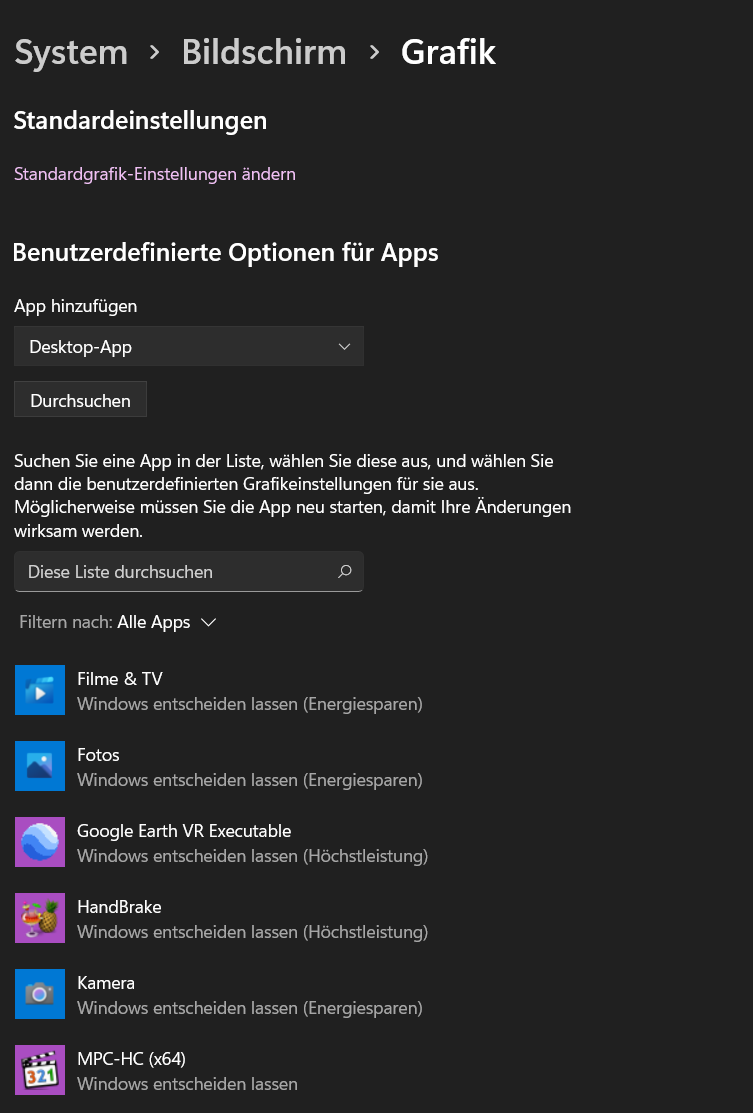The height and width of the screenshot is (1113, 753).
Task: Click the Filme & TV app icon
Action: pyautogui.click(x=40, y=690)
